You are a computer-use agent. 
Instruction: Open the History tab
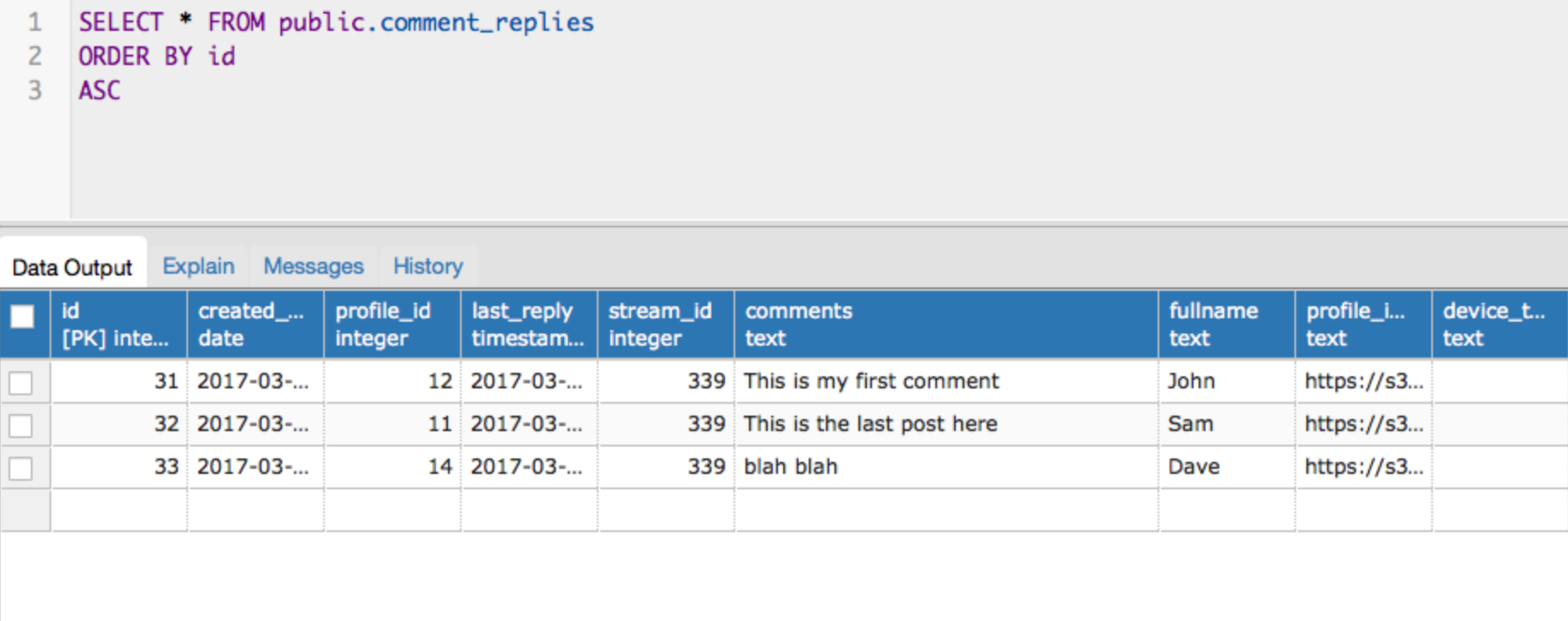click(x=428, y=266)
